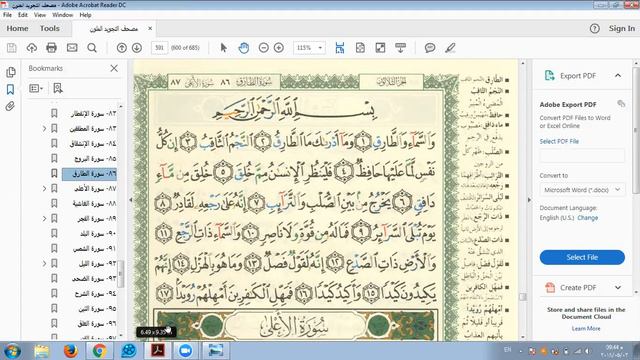The width and height of the screenshot is (640, 360).
Task: Fit one full page icon
Action: pyautogui.click(x=360, y=48)
